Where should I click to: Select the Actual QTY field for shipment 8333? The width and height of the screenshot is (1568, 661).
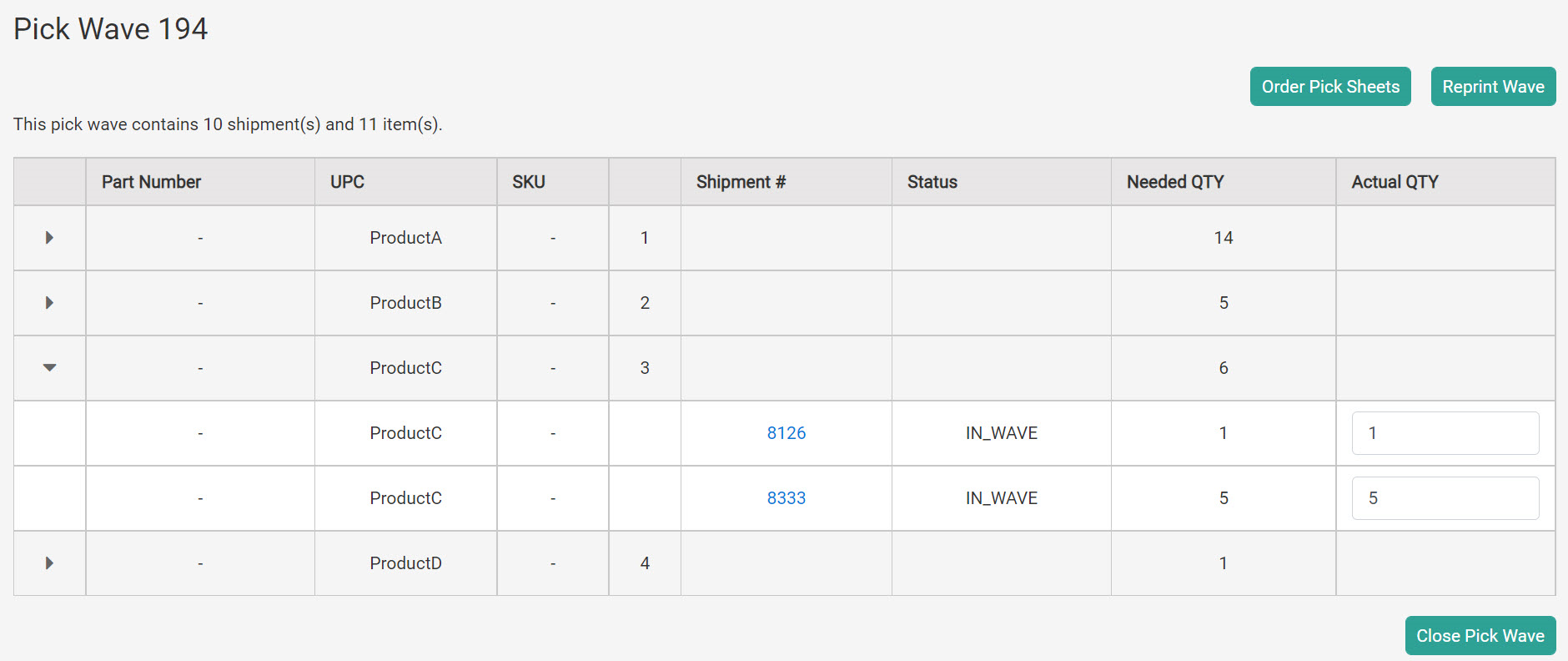pyautogui.click(x=1445, y=498)
